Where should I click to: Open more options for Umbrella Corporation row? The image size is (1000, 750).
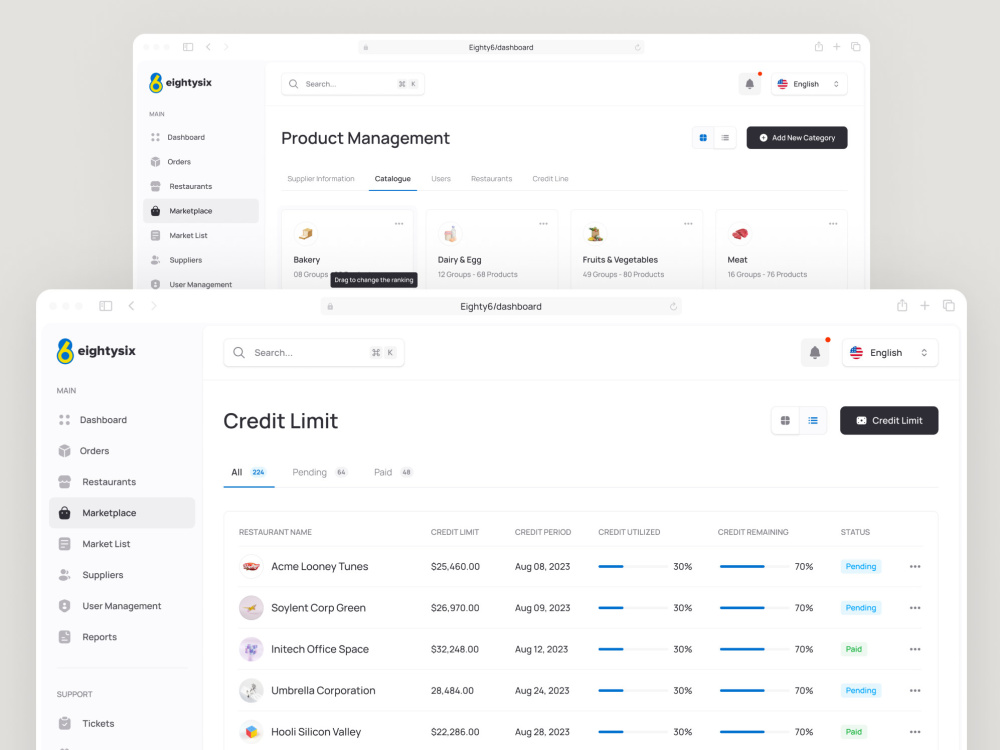coord(915,691)
